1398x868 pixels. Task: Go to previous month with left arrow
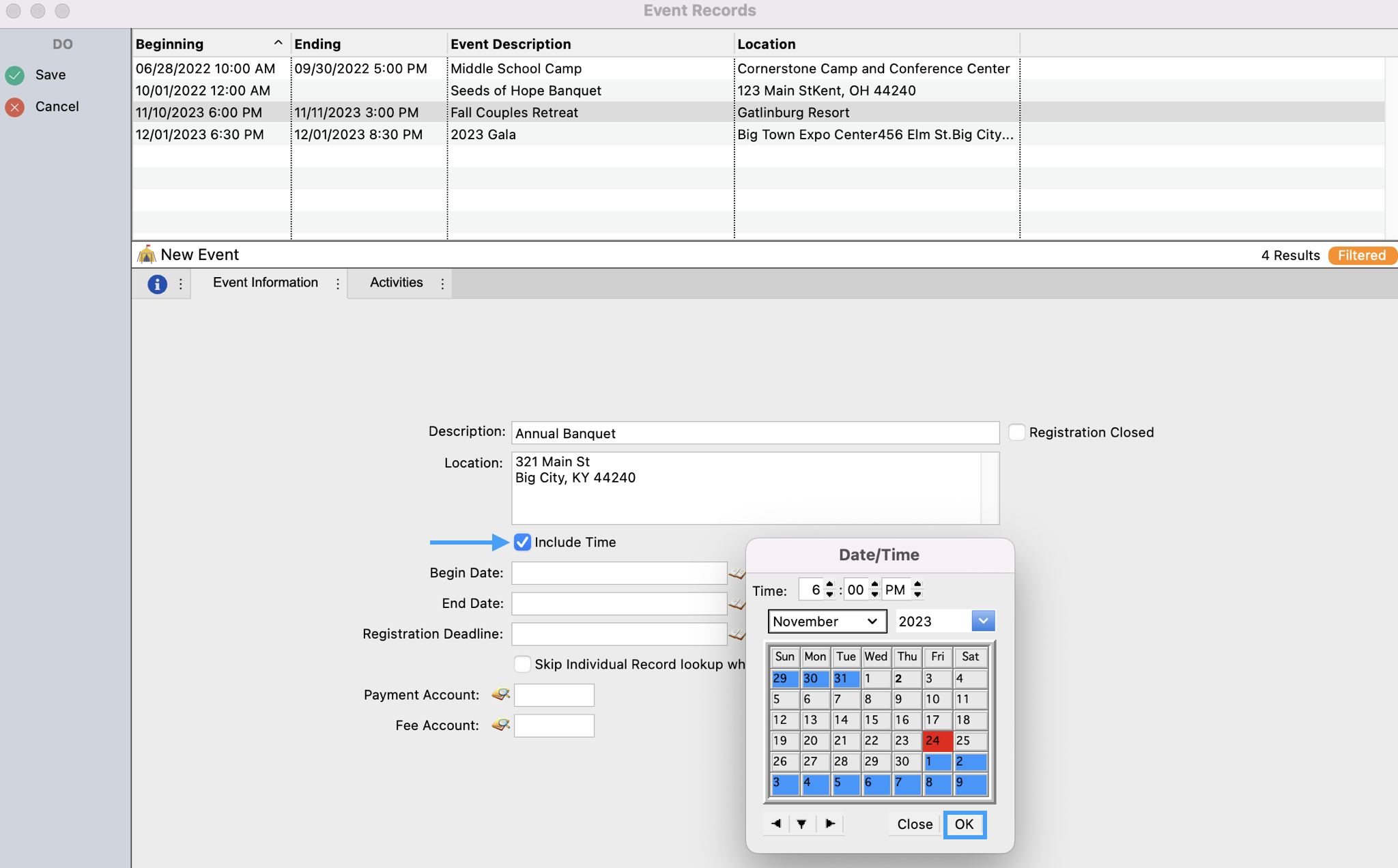[x=776, y=824]
